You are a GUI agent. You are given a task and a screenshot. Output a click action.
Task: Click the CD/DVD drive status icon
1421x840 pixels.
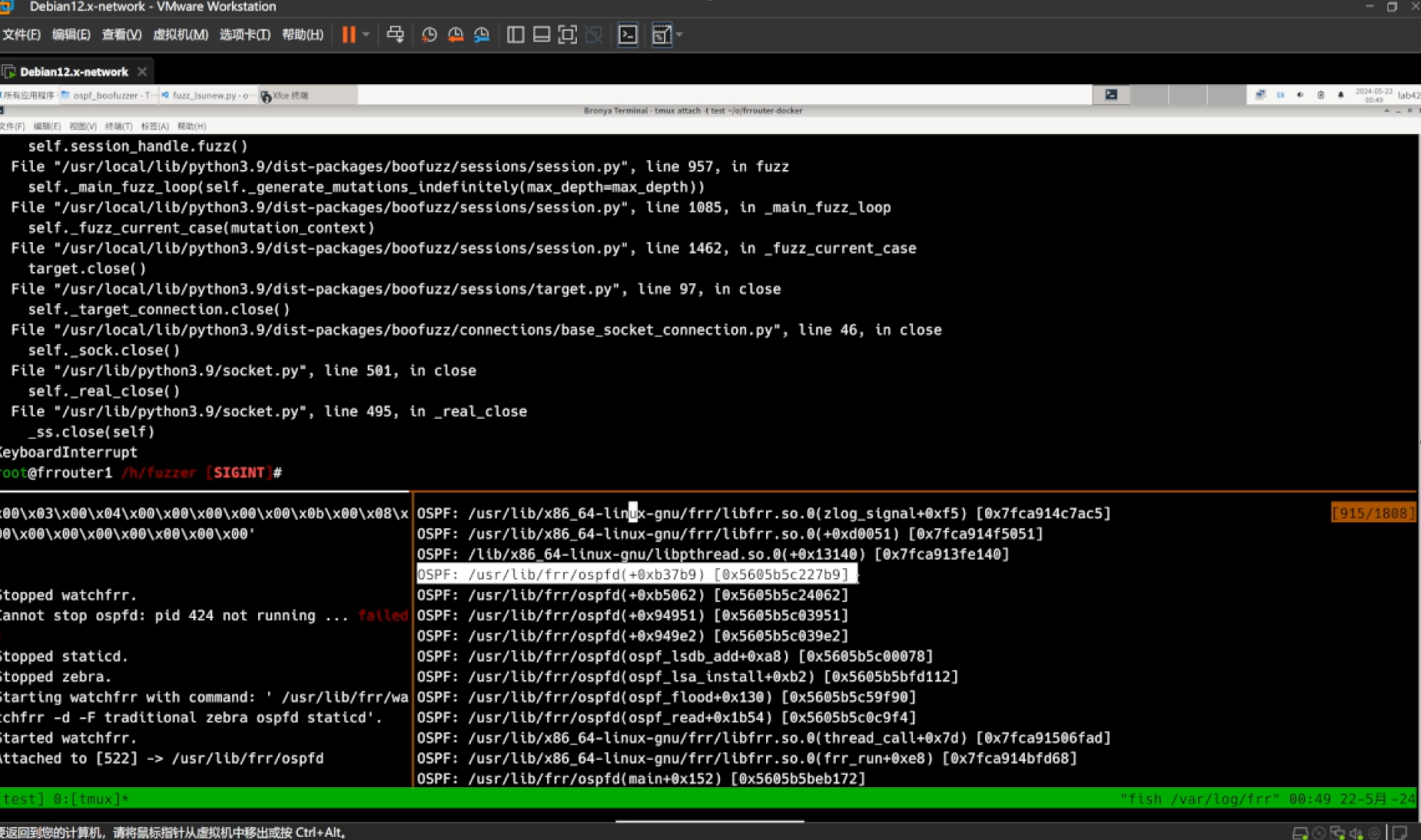coord(1318,832)
